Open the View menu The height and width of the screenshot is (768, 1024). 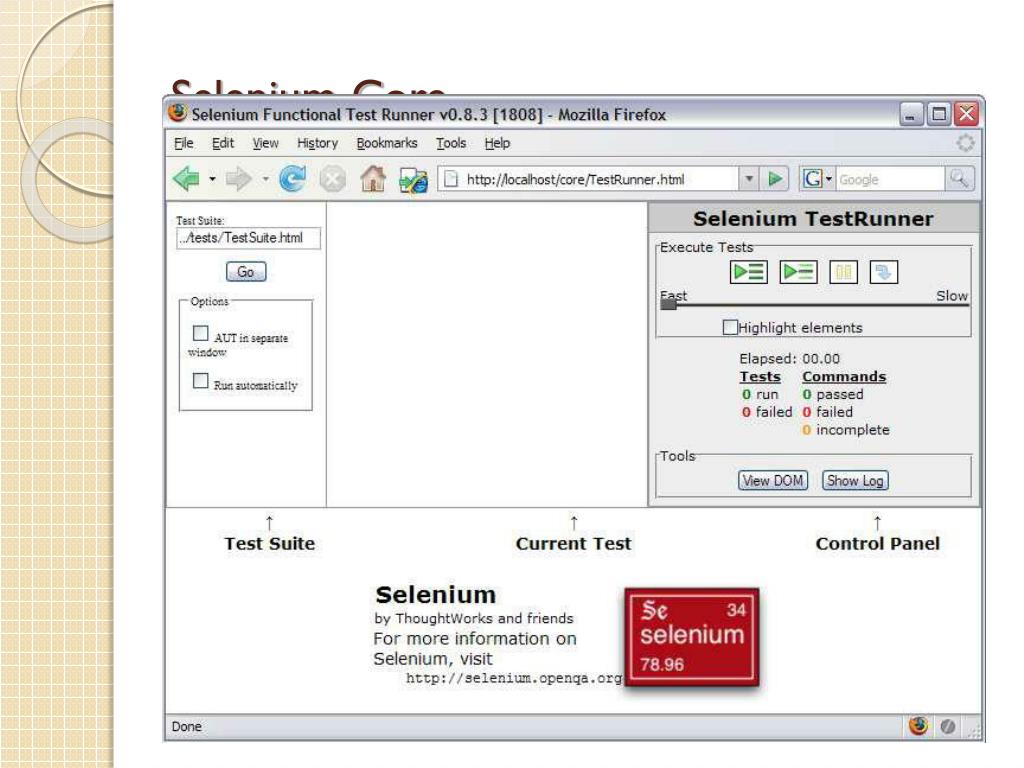(265, 143)
